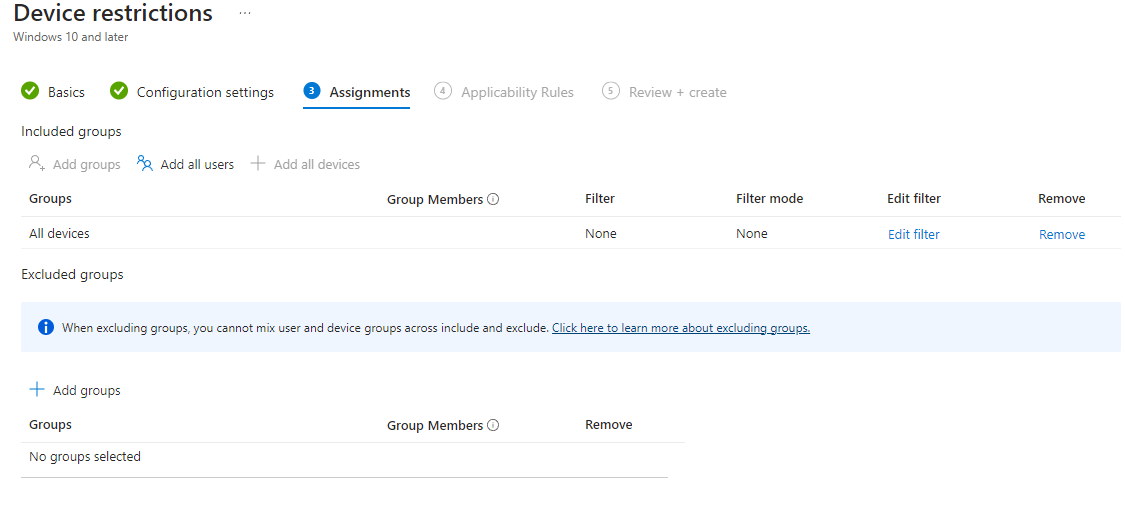Screen dimensions: 1125x519
Task: Click the All devices row text
Action: tap(59, 233)
